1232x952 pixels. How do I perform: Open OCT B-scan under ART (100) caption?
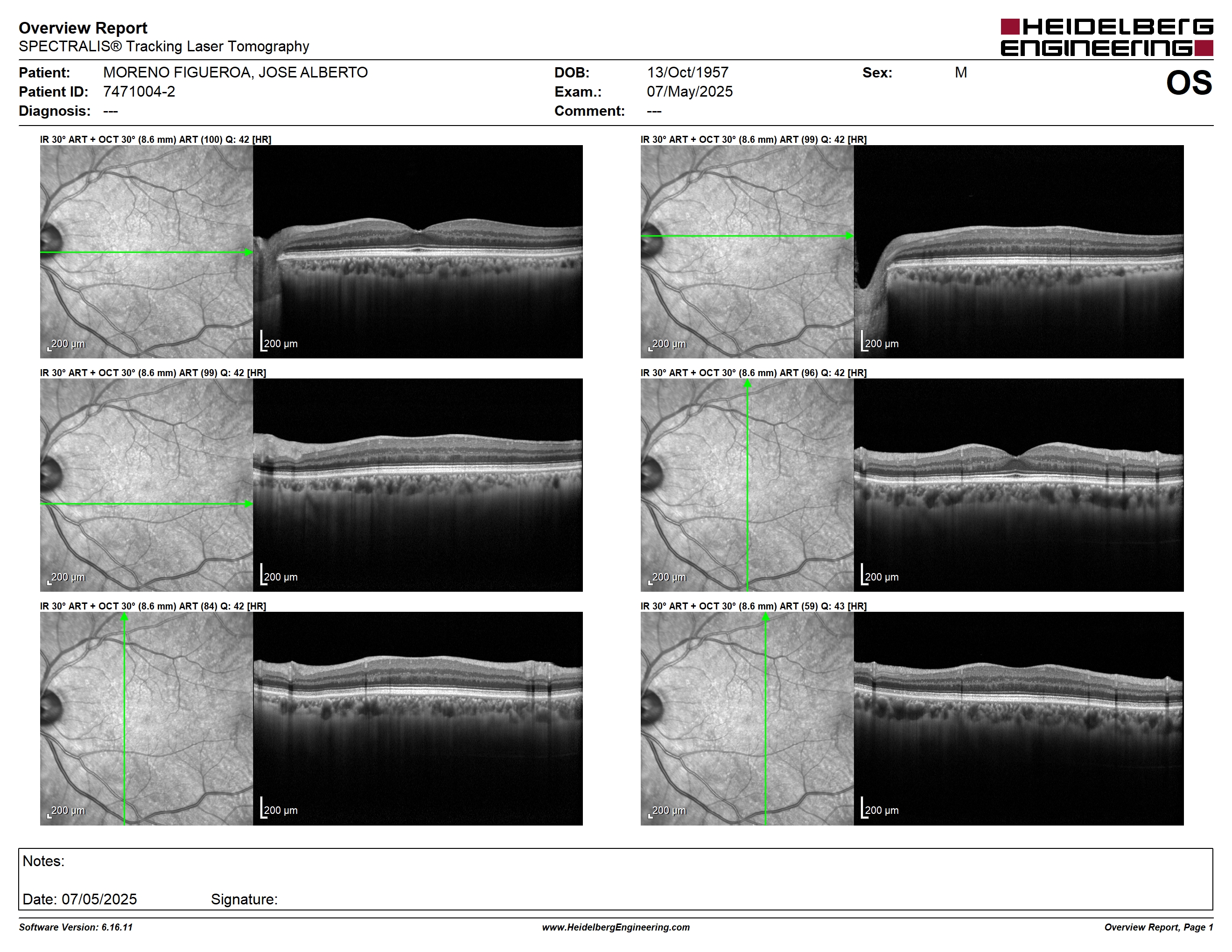[418, 252]
